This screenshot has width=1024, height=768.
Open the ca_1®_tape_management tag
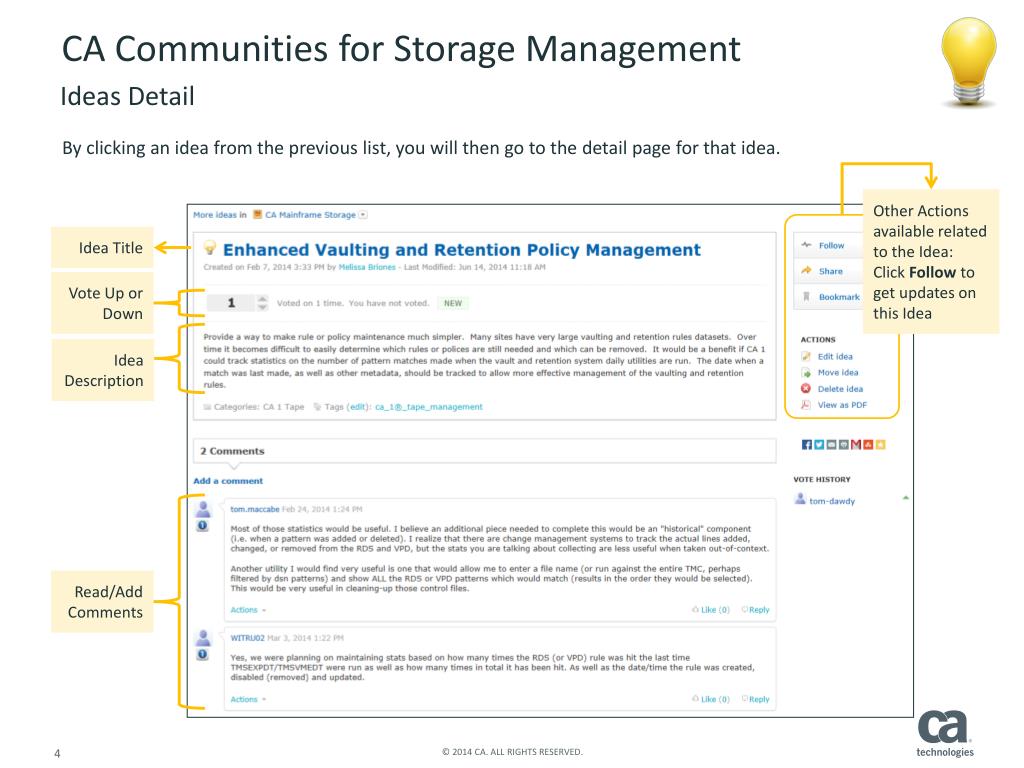pyautogui.click(x=429, y=406)
